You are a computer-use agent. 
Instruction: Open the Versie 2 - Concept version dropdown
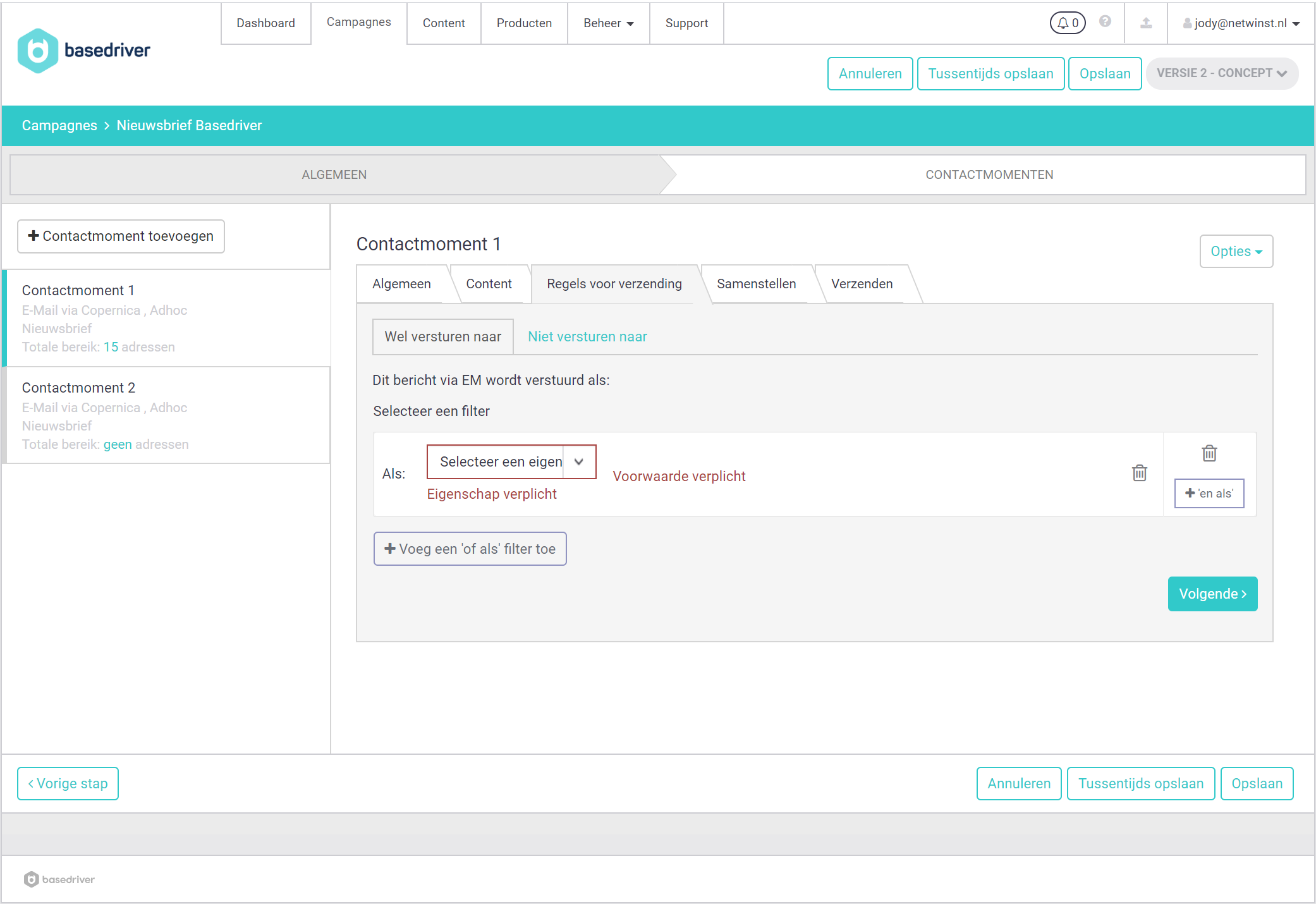point(1222,73)
